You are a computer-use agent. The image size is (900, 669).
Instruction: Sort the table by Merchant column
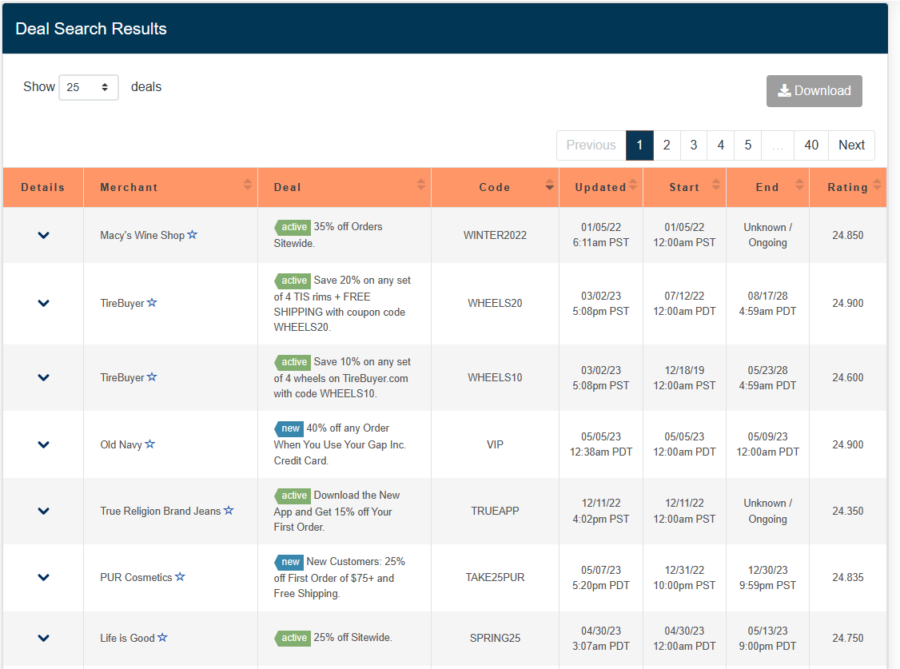pos(246,186)
